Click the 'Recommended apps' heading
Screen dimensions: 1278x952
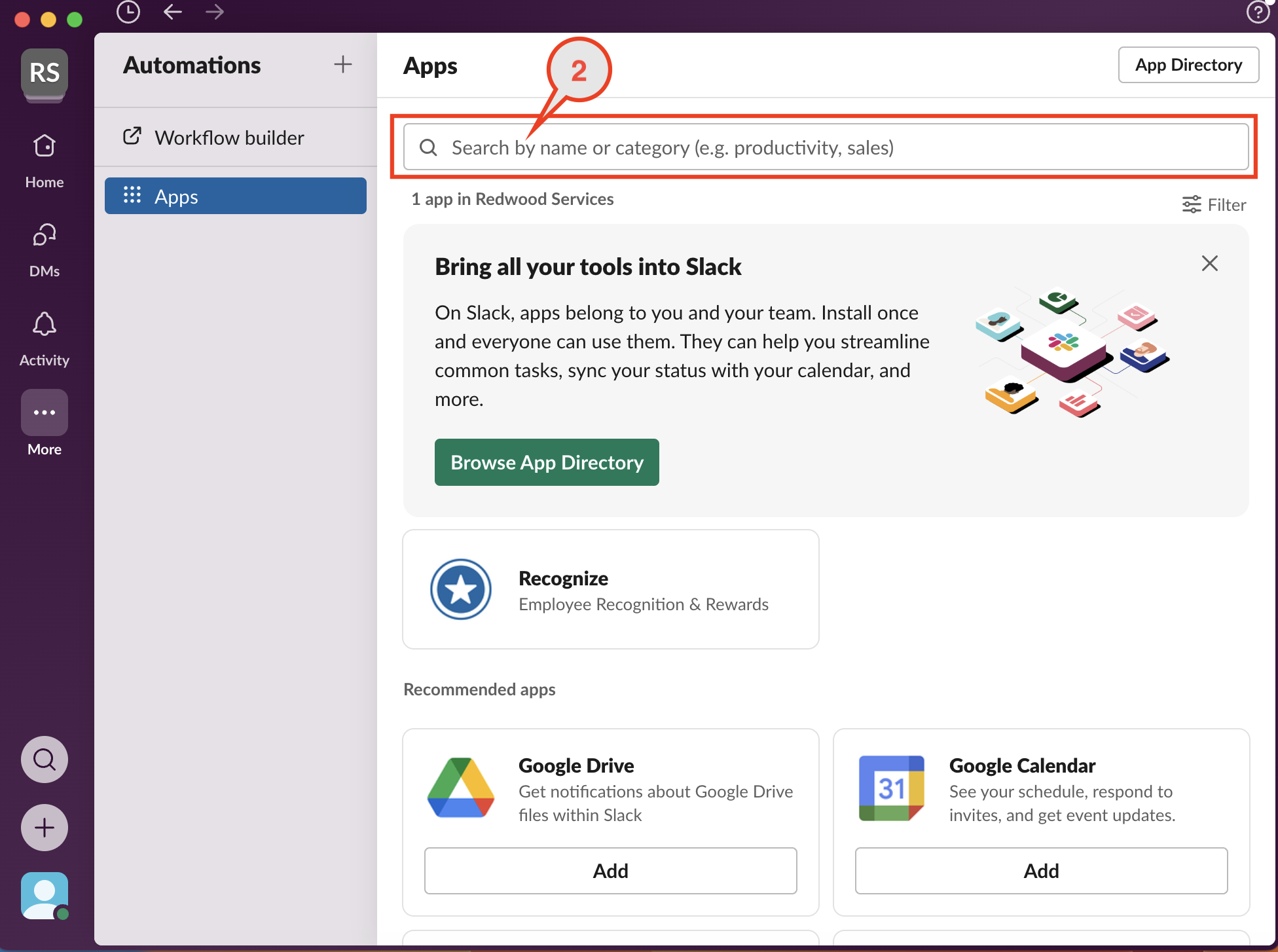click(479, 689)
